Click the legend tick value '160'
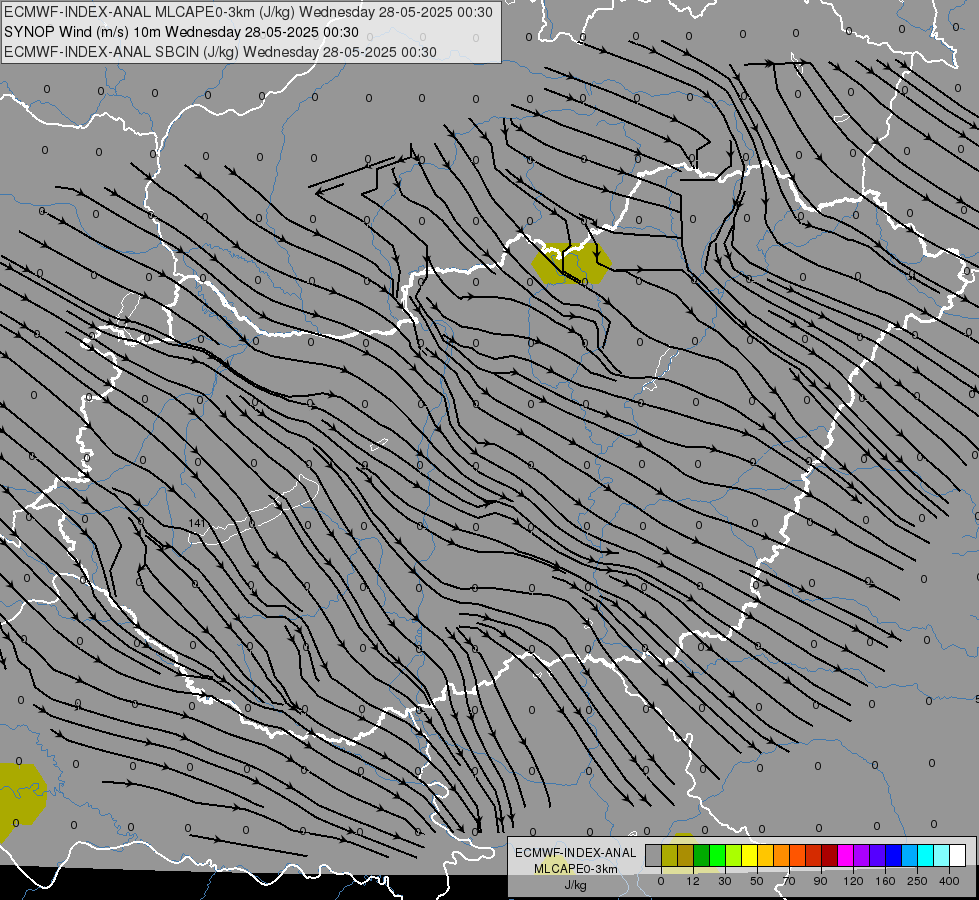 point(885,881)
